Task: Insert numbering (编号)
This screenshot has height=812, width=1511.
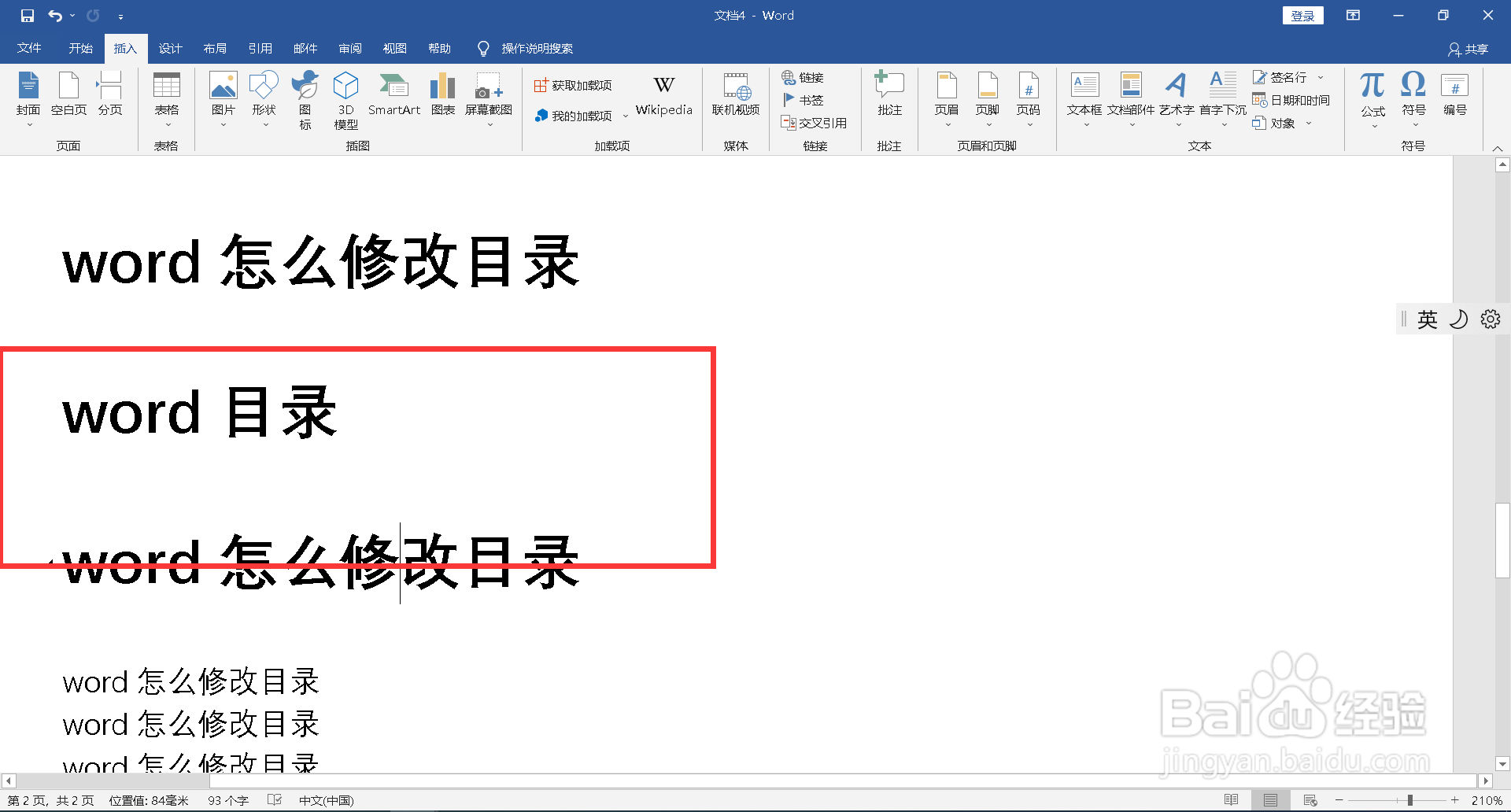Action: pos(1455,94)
